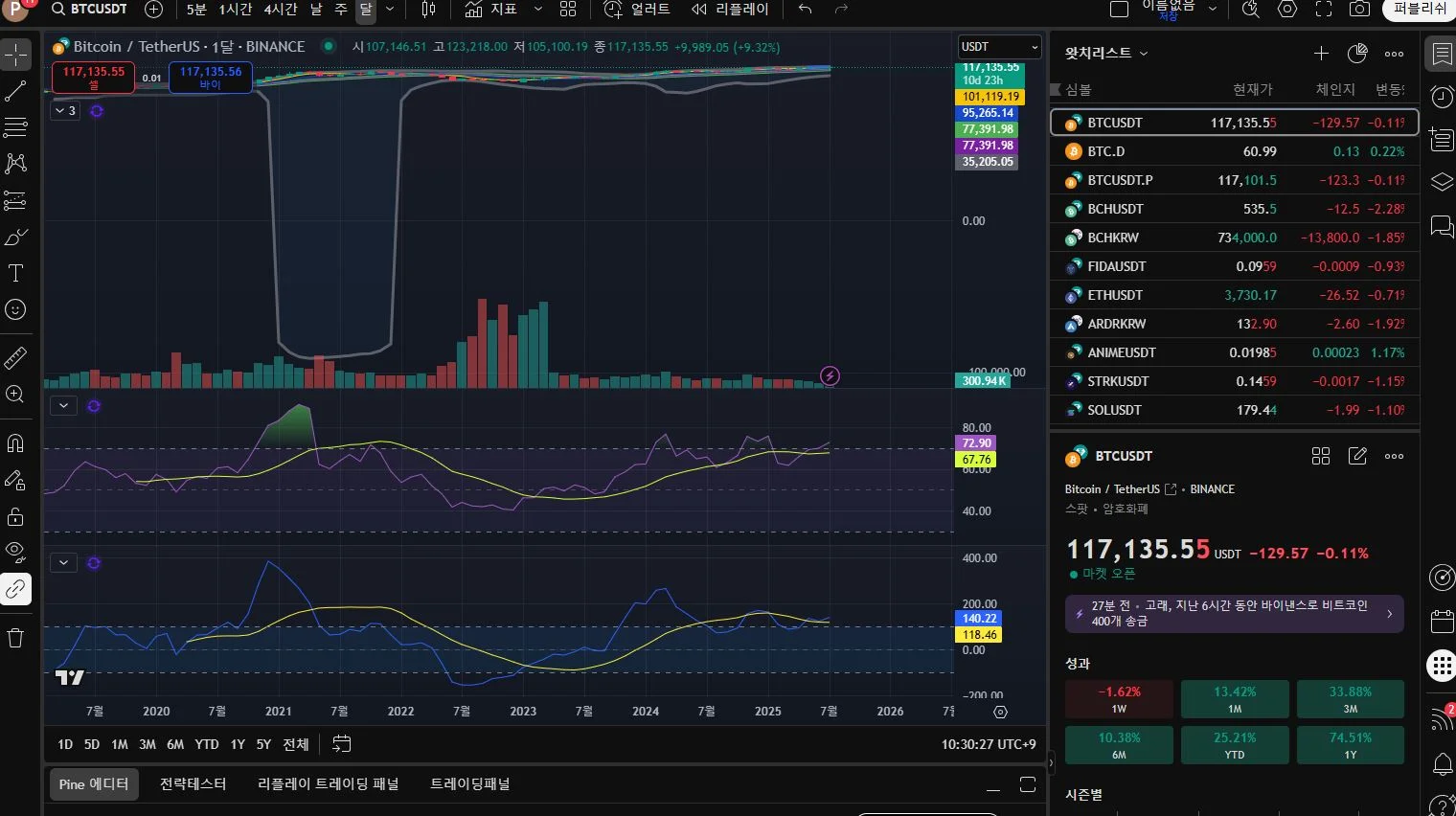Set the chart range to YTD
Screen dimensions: 1456x816
coord(207,744)
